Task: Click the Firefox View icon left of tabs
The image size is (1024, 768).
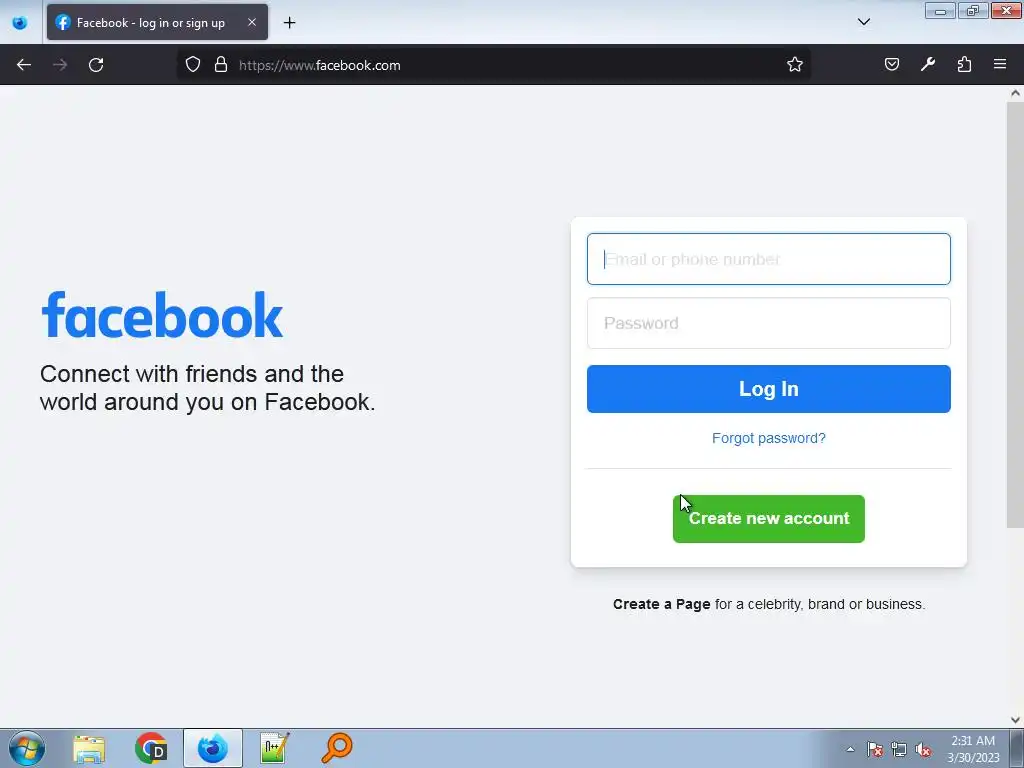Action: (x=20, y=23)
